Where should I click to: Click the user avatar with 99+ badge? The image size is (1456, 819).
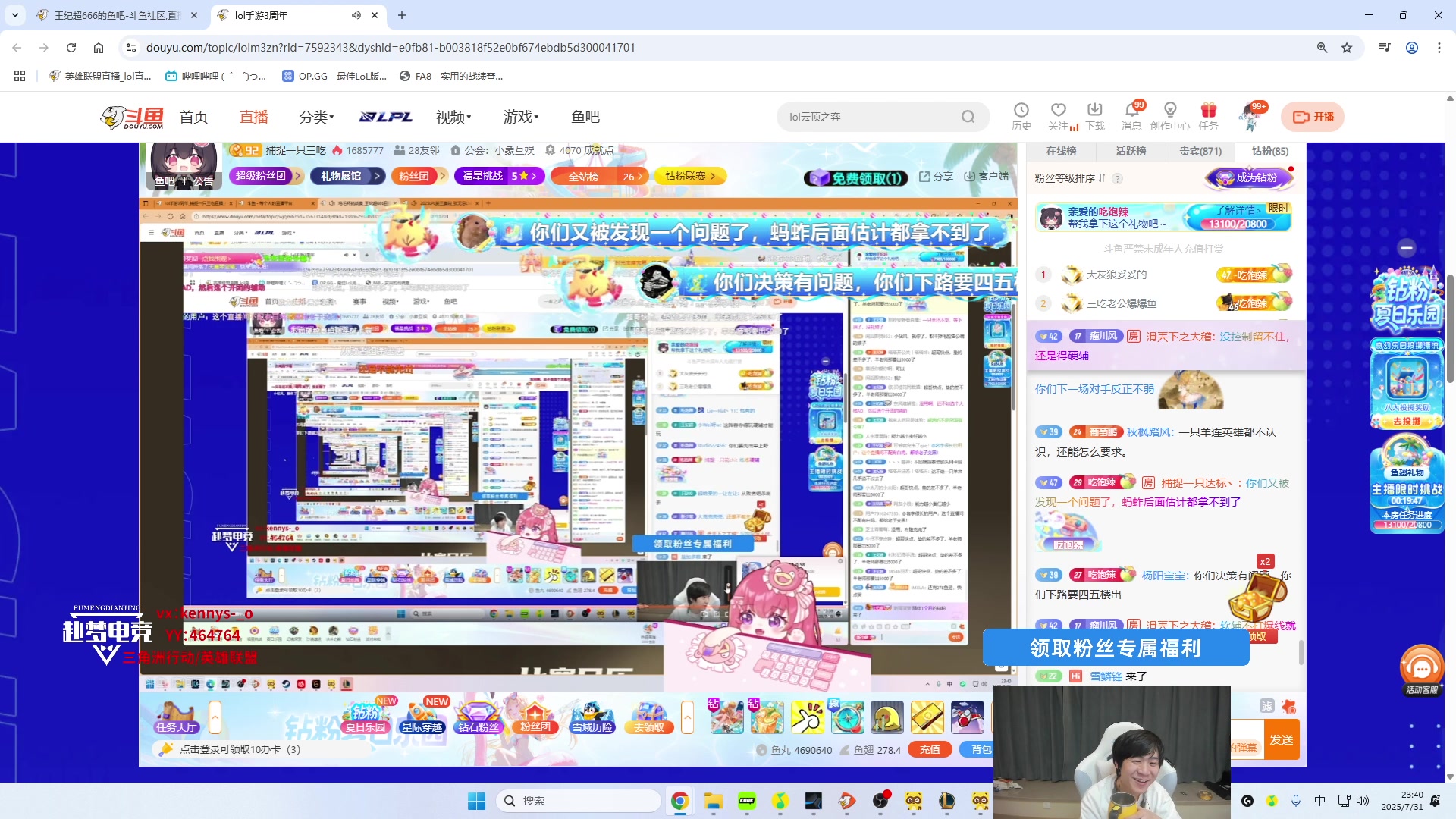[1249, 117]
